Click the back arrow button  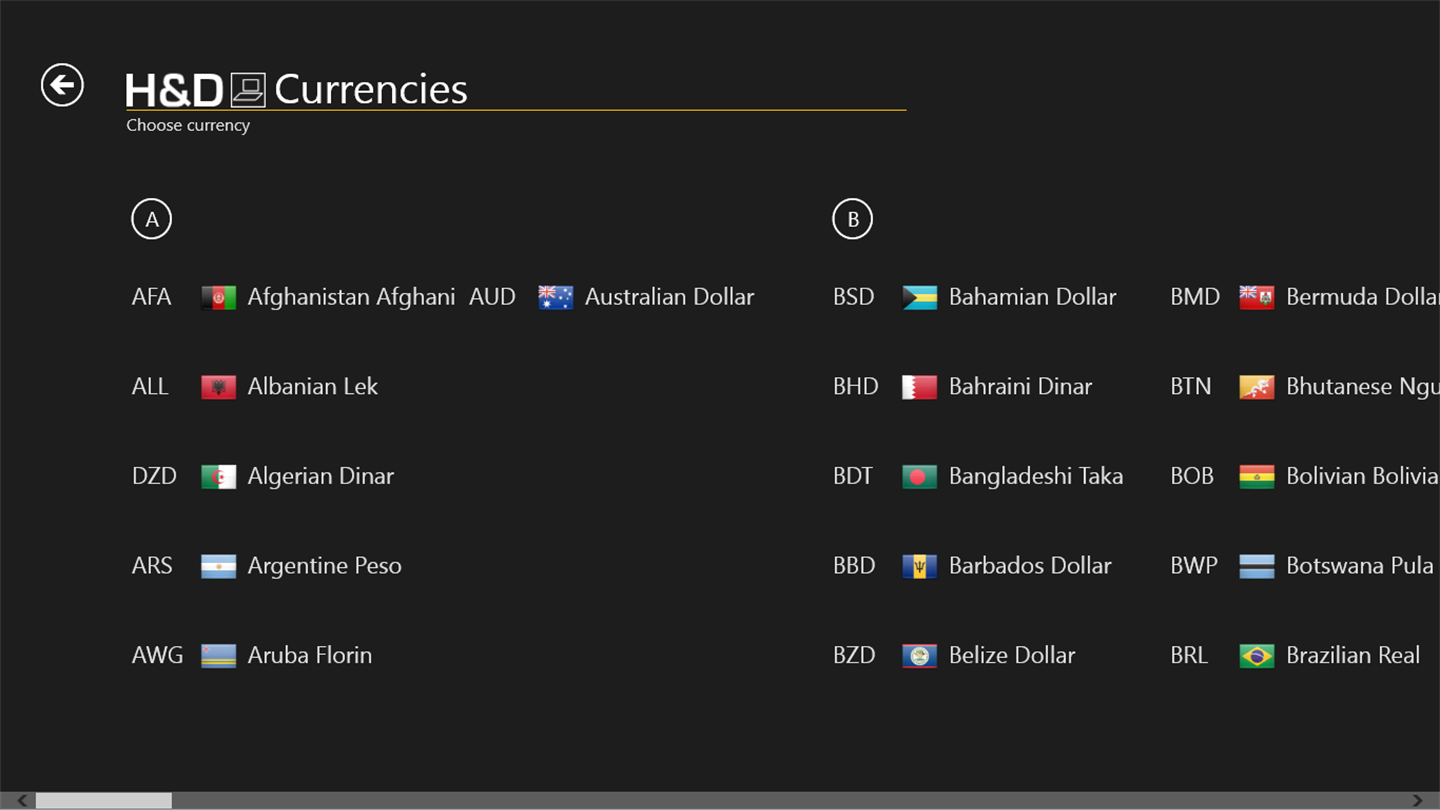click(x=62, y=85)
